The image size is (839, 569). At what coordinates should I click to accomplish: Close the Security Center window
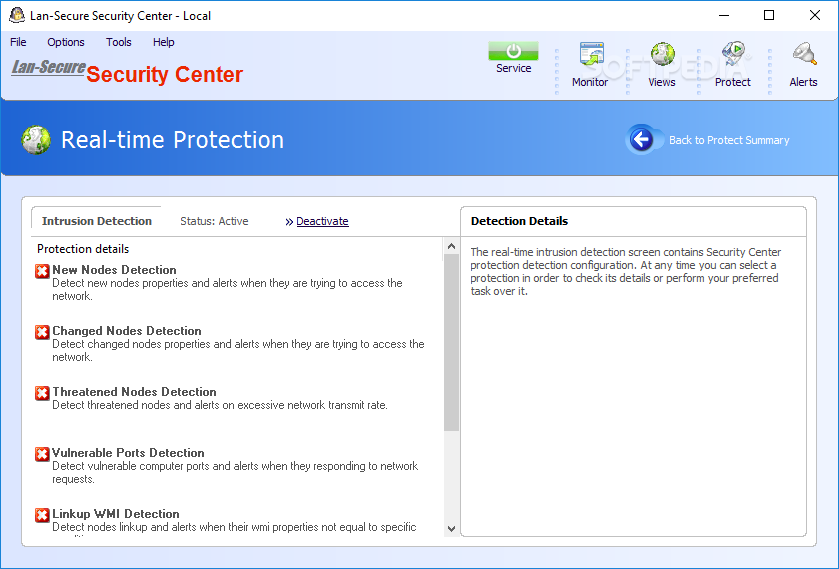(814, 16)
